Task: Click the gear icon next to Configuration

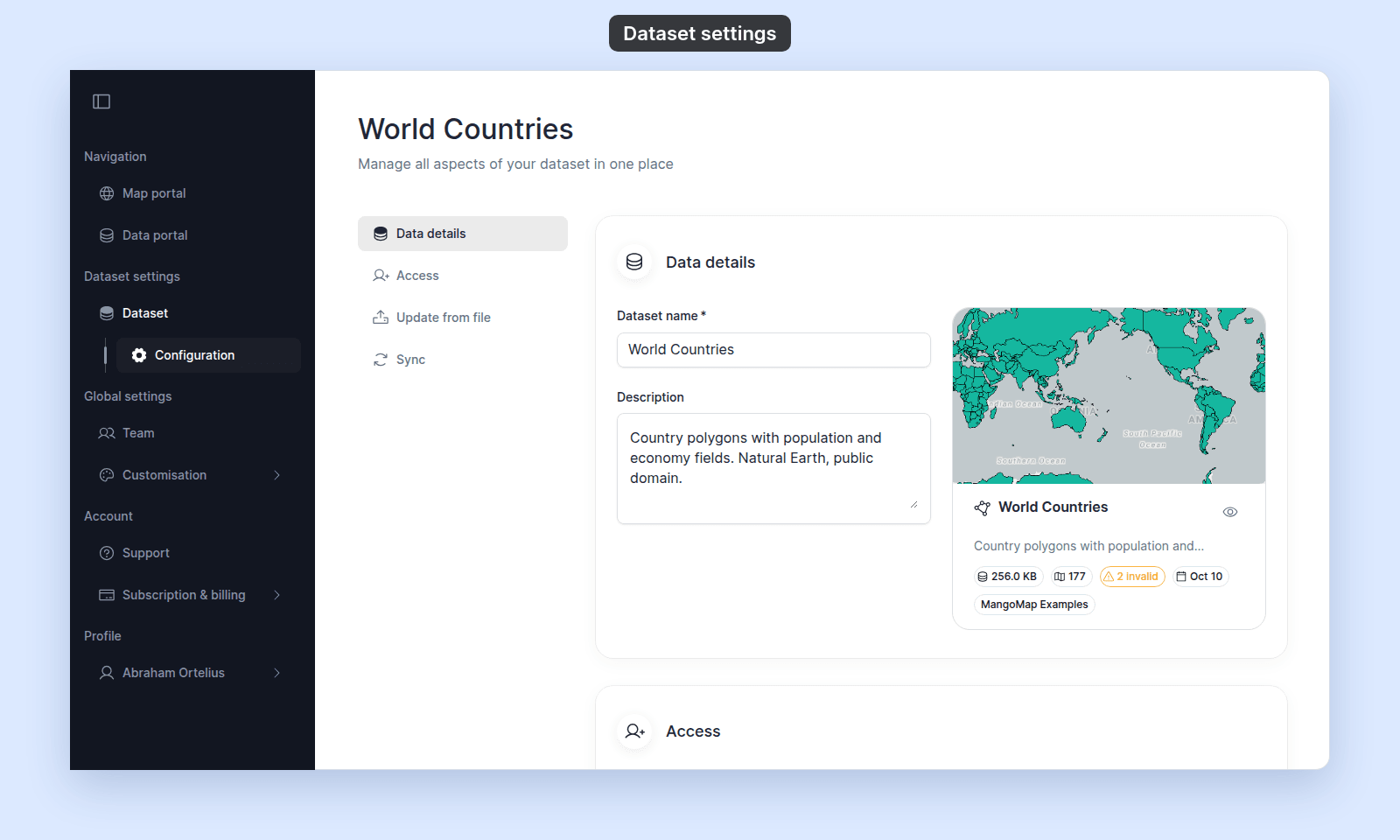Action: pyautogui.click(x=139, y=355)
